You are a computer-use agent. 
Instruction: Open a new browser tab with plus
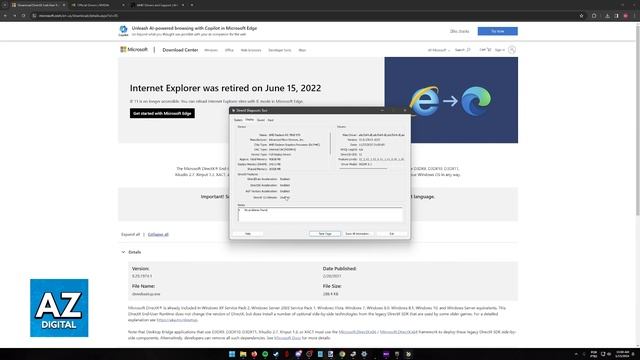click(x=192, y=5)
